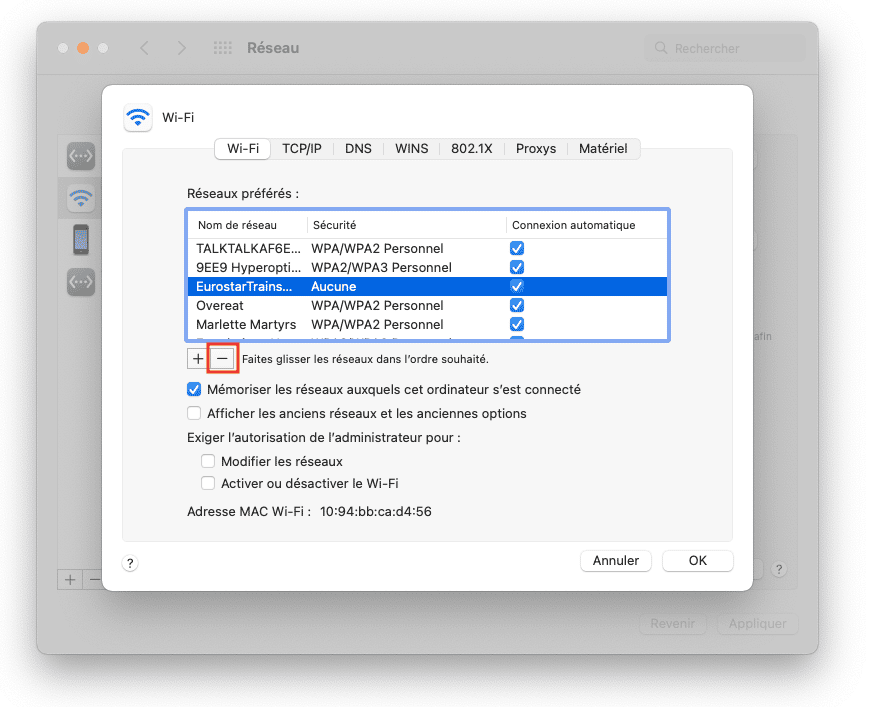Image resolution: width=872 pixels, height=707 pixels.
Task: Check "Activer ou désactiver le Wi-Fi" option
Action: (208, 483)
